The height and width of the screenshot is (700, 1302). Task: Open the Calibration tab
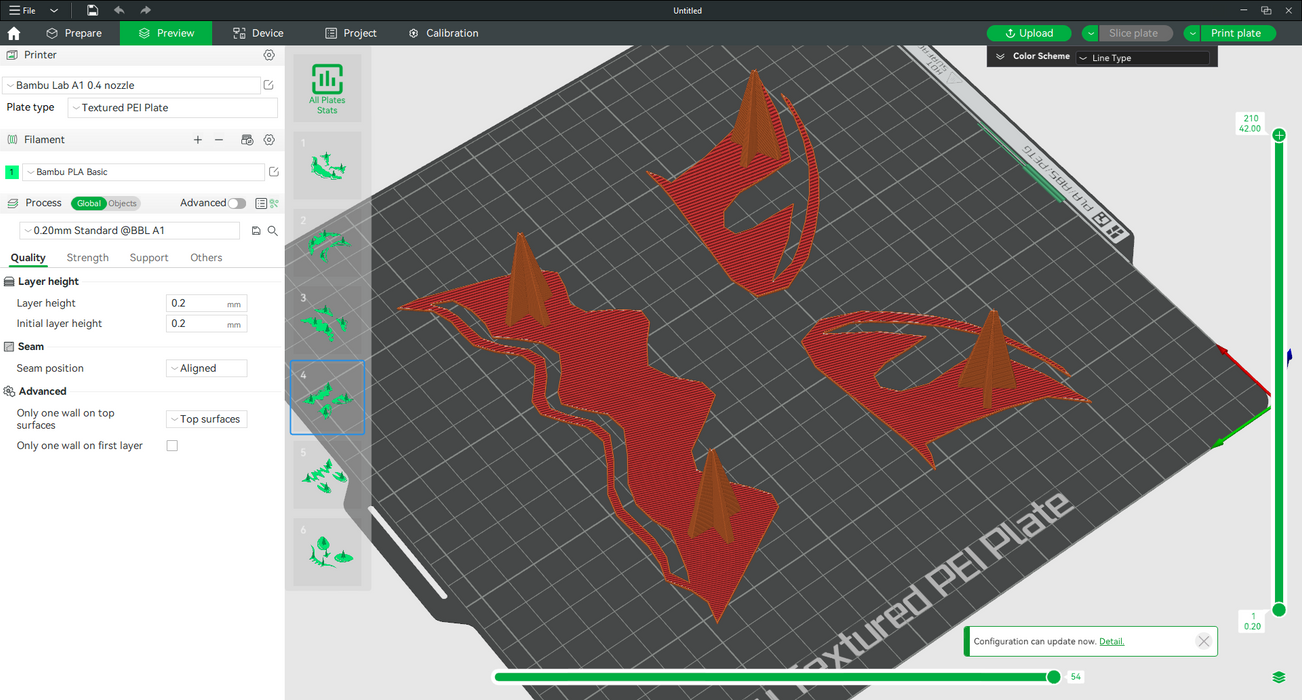click(443, 33)
